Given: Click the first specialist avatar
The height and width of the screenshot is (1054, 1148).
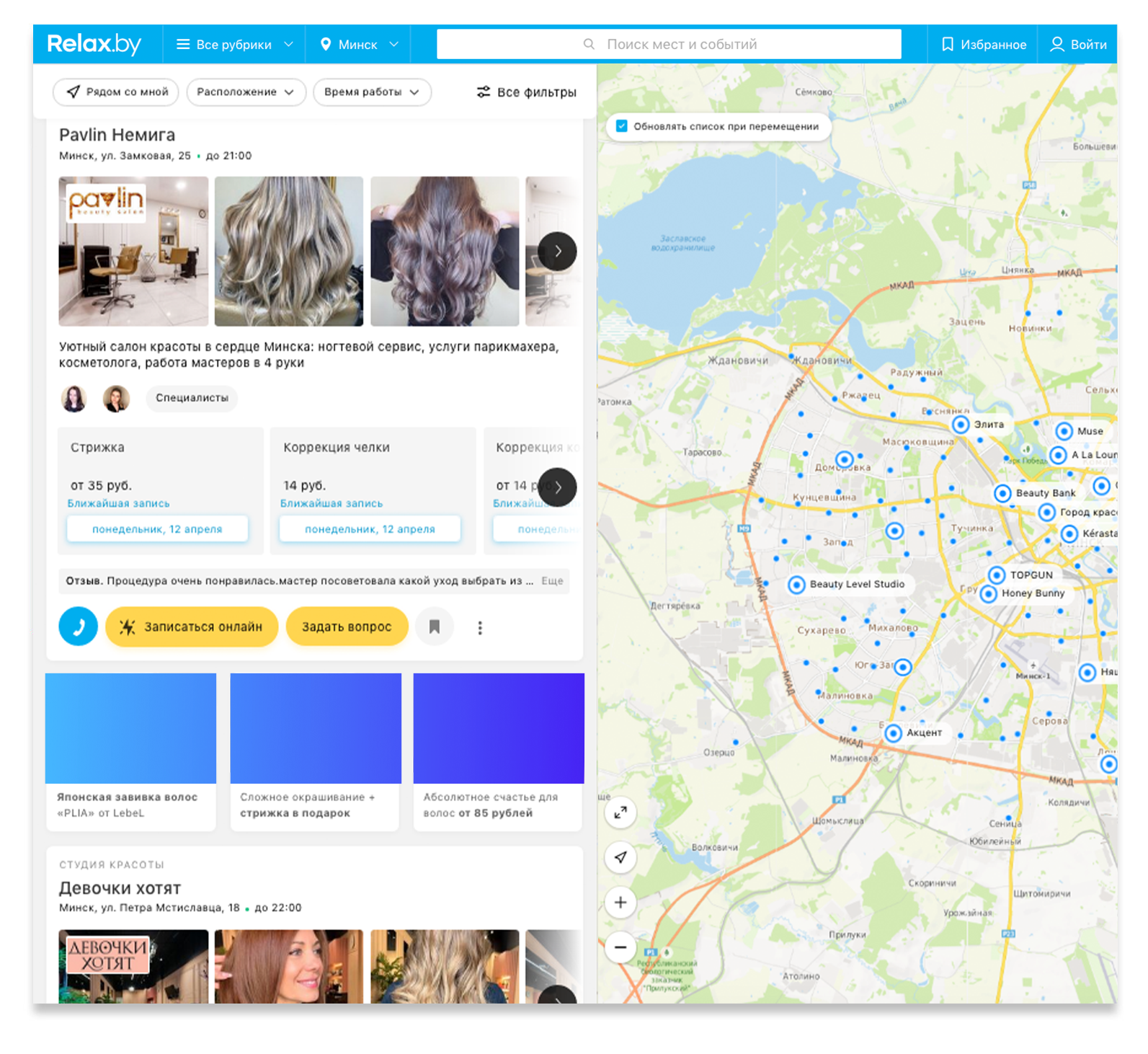Looking at the screenshot, I should point(74,398).
